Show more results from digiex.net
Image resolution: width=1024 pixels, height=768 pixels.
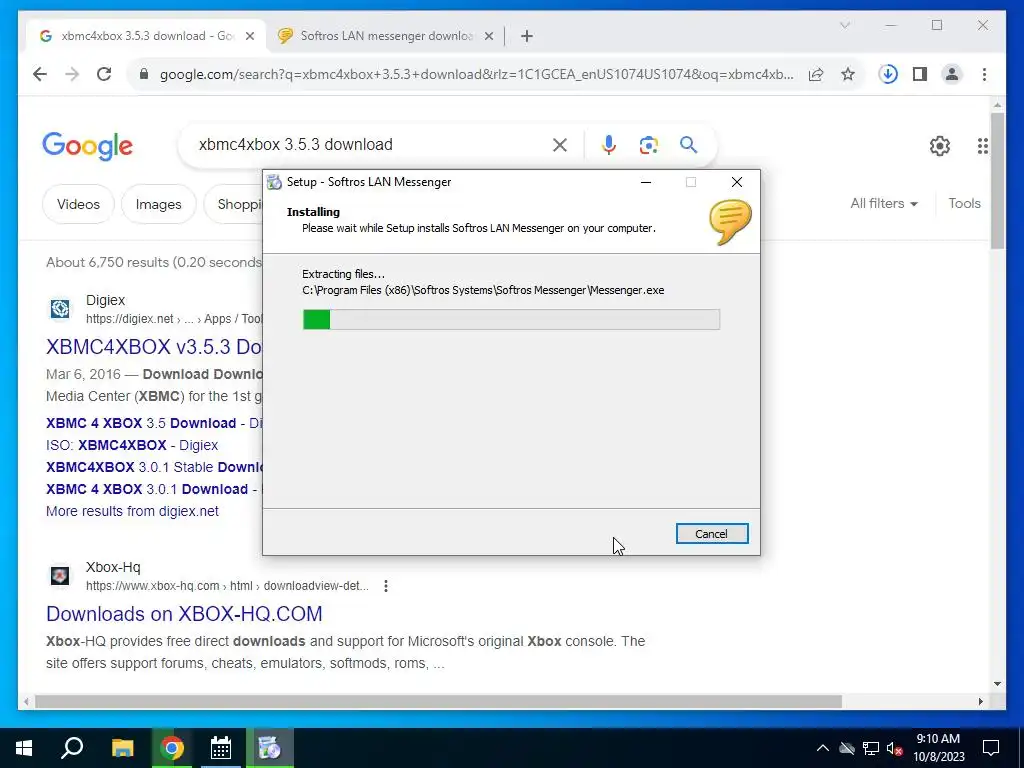click(133, 511)
